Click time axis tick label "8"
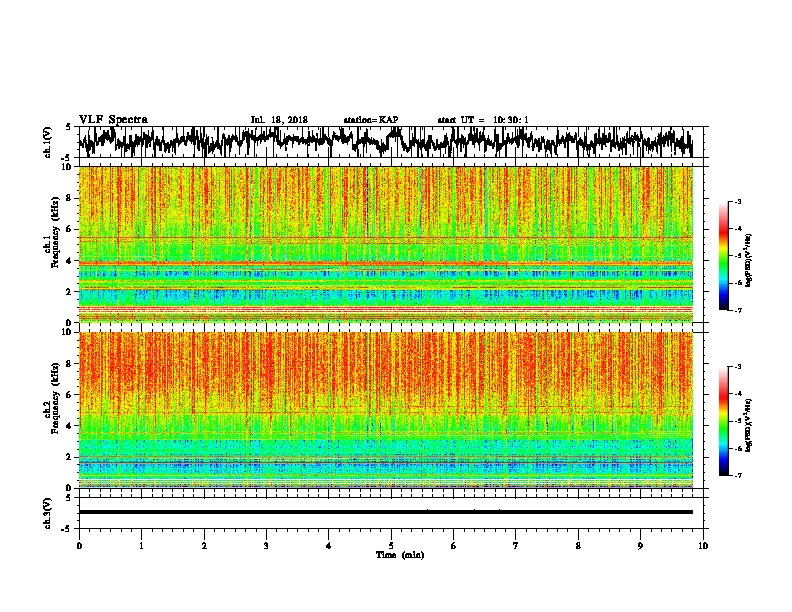This screenshot has height=612, width=792. pos(578,546)
